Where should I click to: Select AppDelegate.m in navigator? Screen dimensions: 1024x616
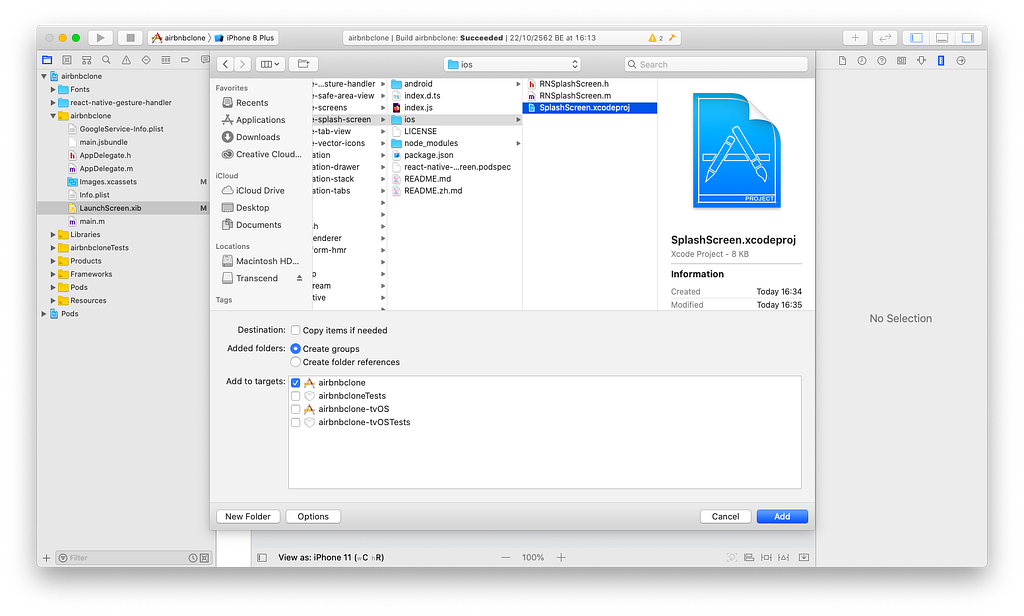tap(106, 169)
